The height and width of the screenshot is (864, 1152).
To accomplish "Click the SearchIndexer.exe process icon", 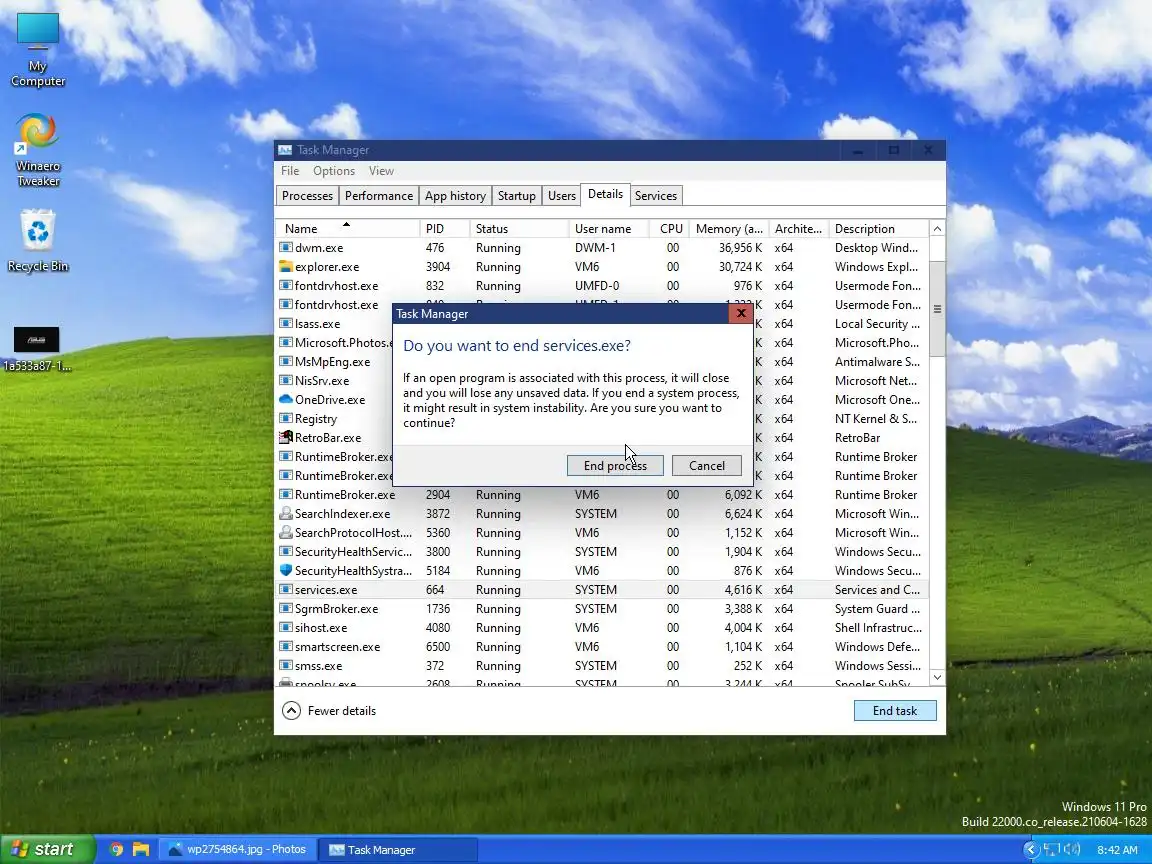I will click(286, 514).
